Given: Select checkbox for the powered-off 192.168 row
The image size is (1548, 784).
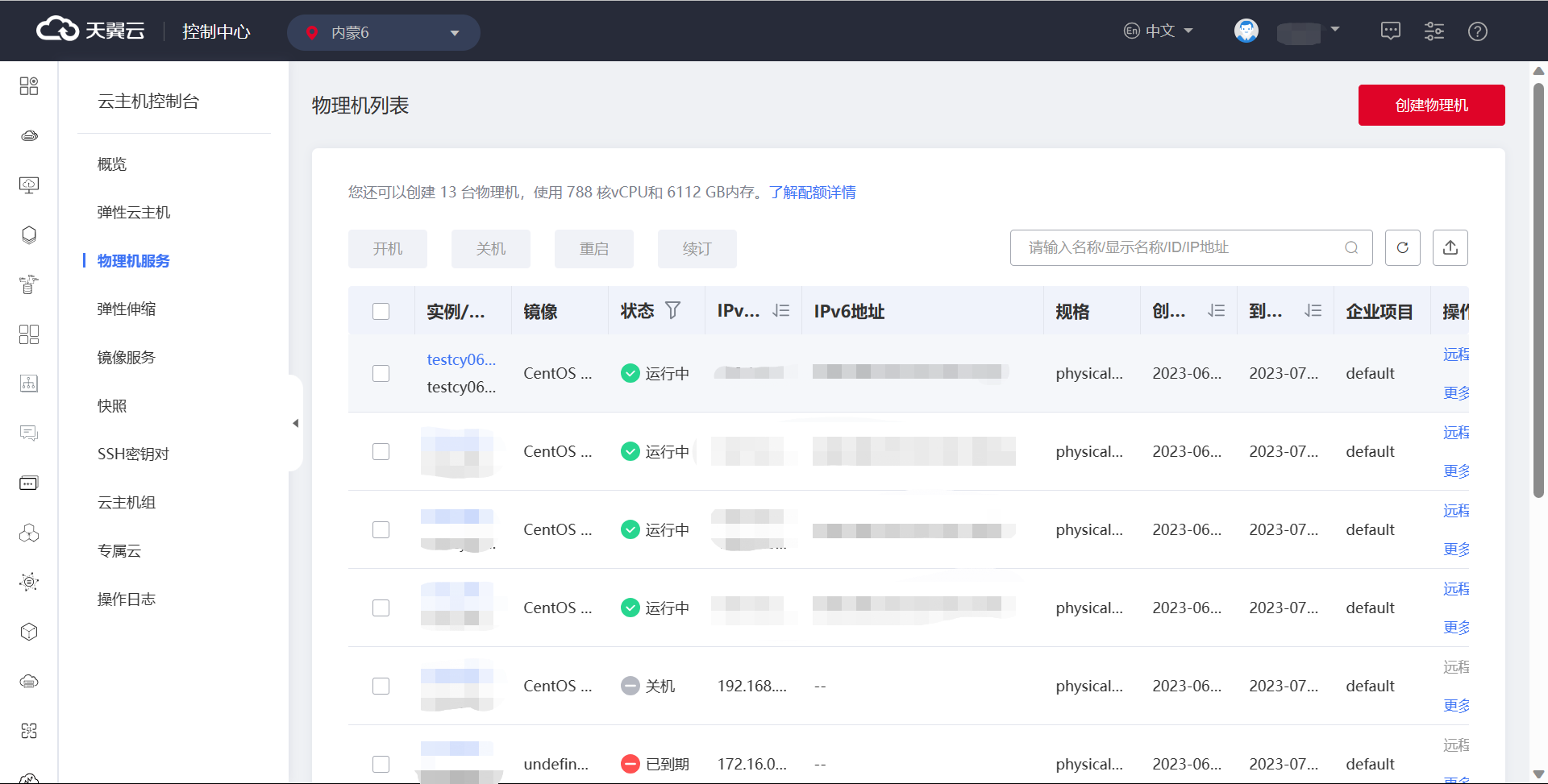Looking at the screenshot, I should click(381, 686).
